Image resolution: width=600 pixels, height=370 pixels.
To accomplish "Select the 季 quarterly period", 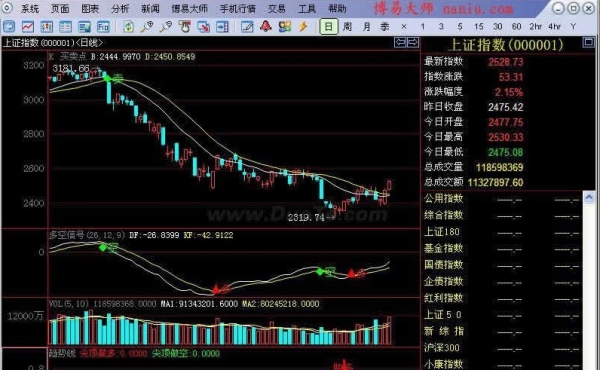I will (x=385, y=26).
